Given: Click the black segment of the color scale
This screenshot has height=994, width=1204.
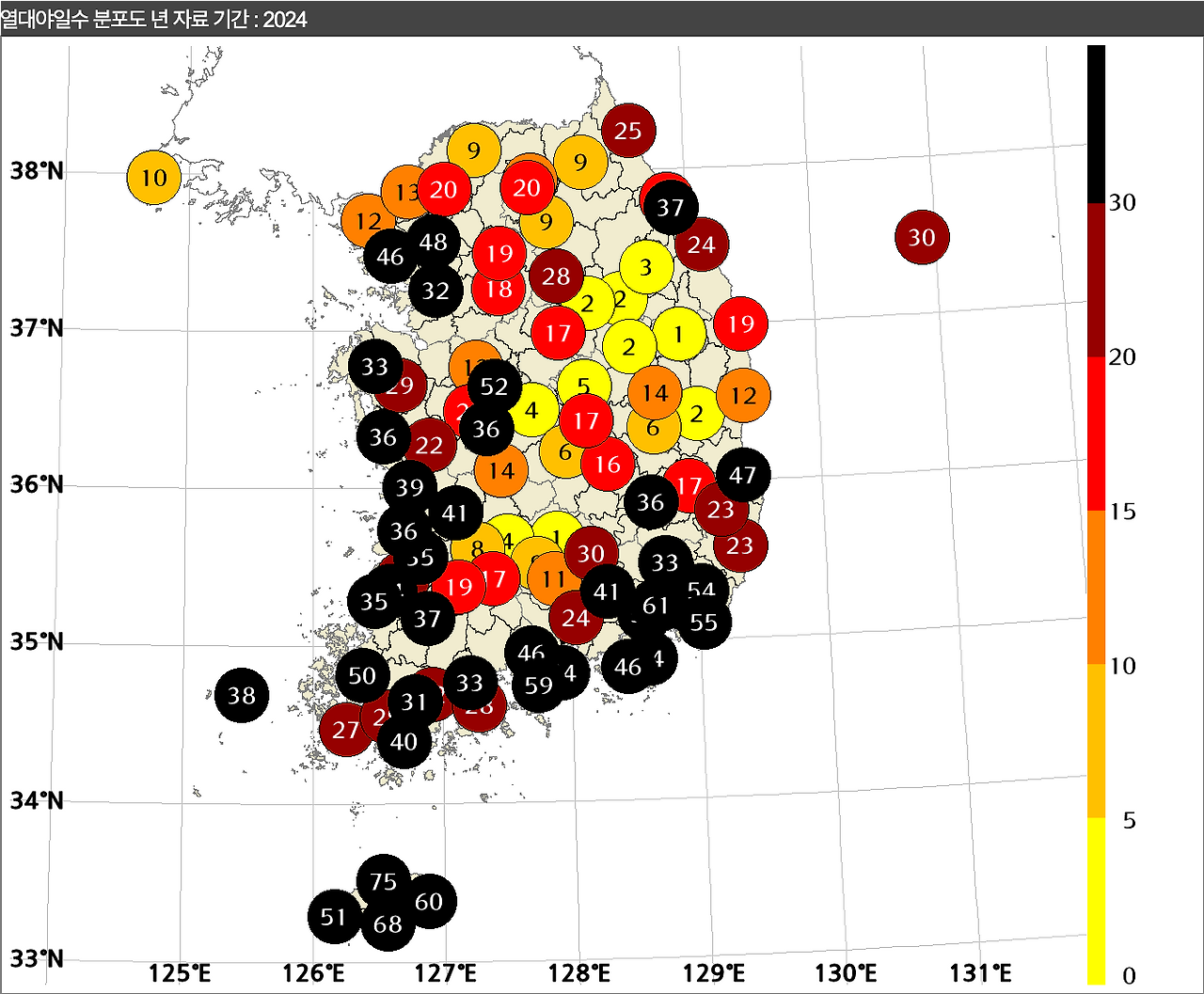Looking at the screenshot, I should click(x=1096, y=123).
